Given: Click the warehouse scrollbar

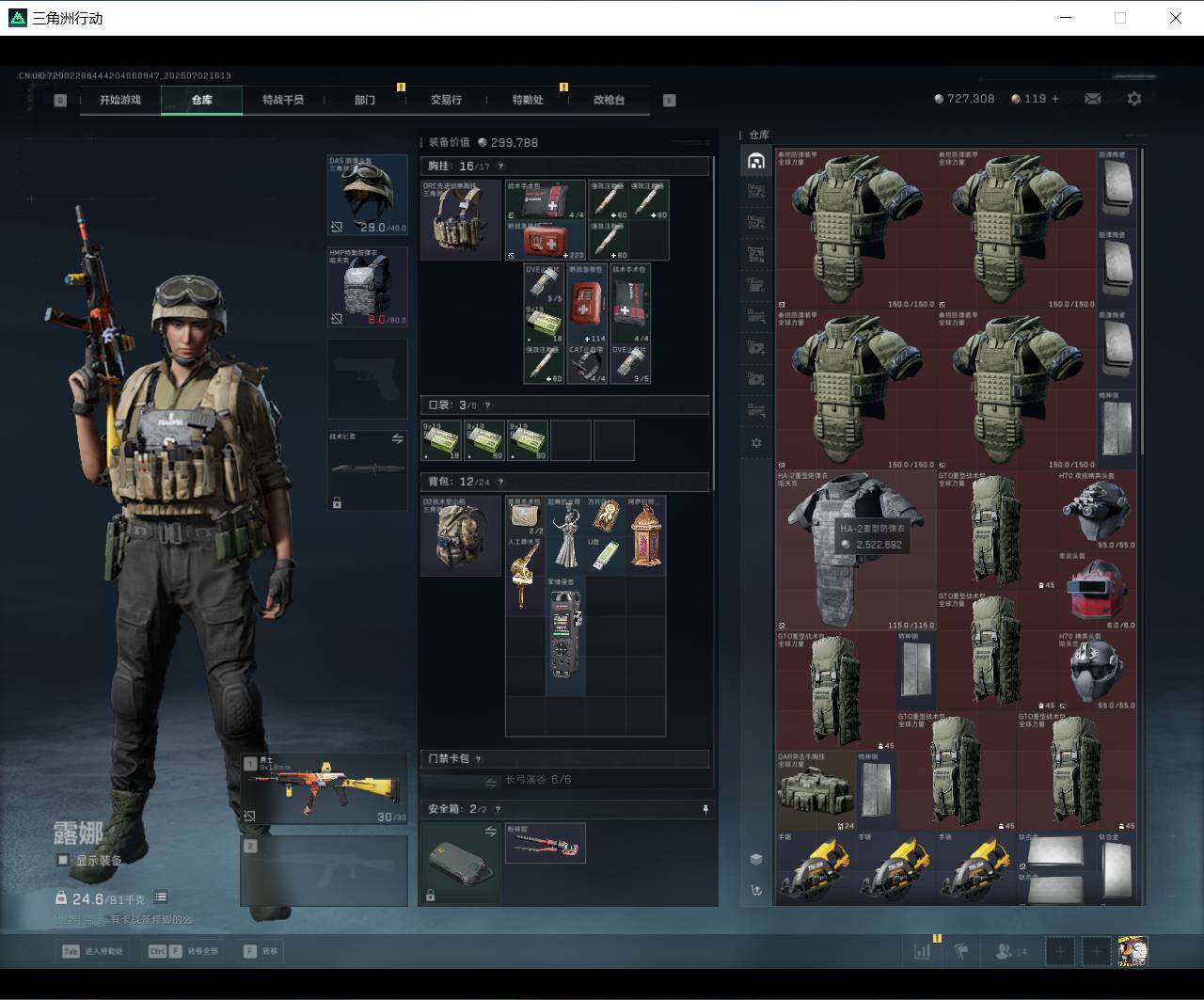Looking at the screenshot, I should click(x=1142, y=301).
